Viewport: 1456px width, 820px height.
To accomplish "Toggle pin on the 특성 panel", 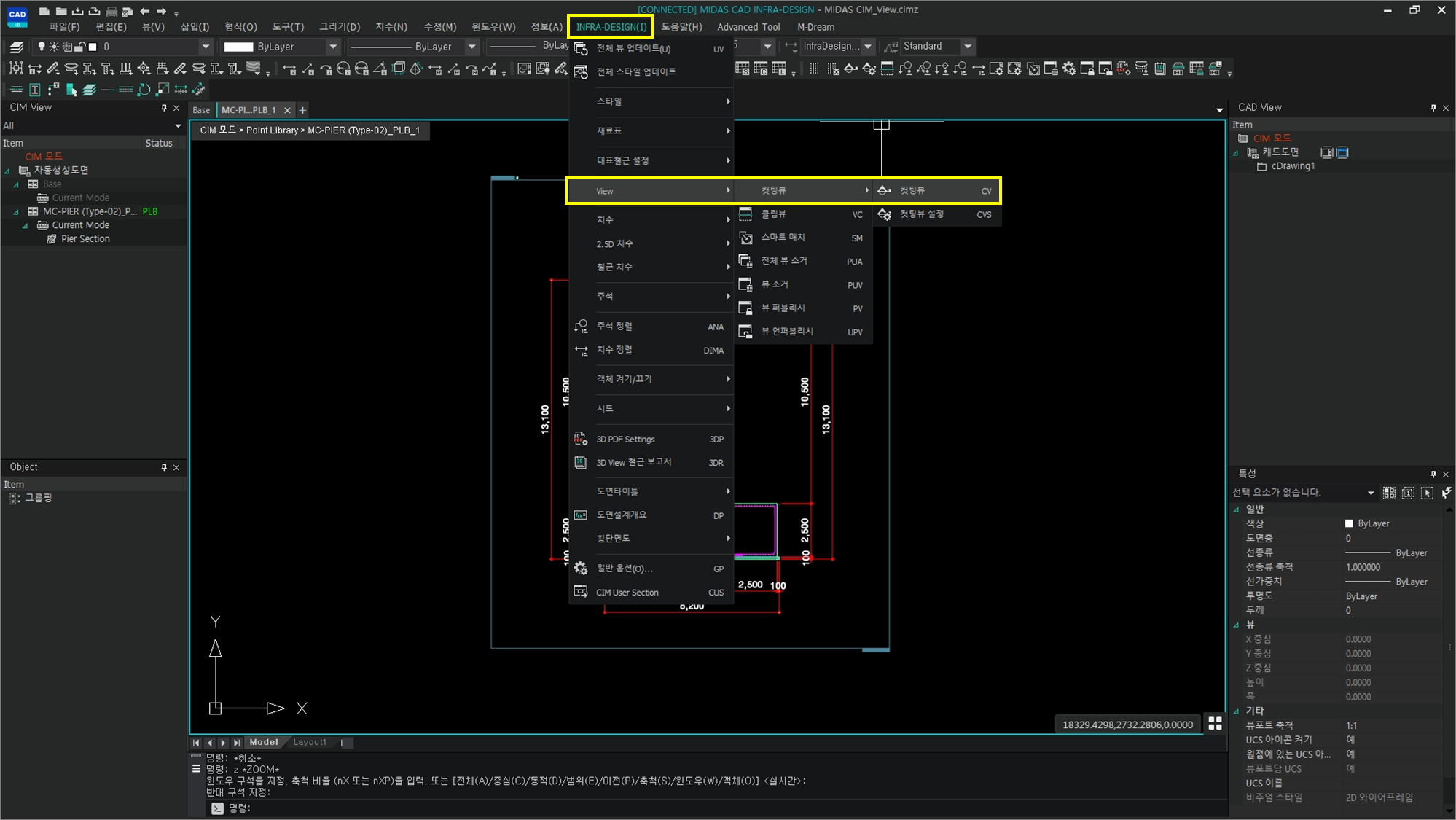I will tap(1433, 474).
